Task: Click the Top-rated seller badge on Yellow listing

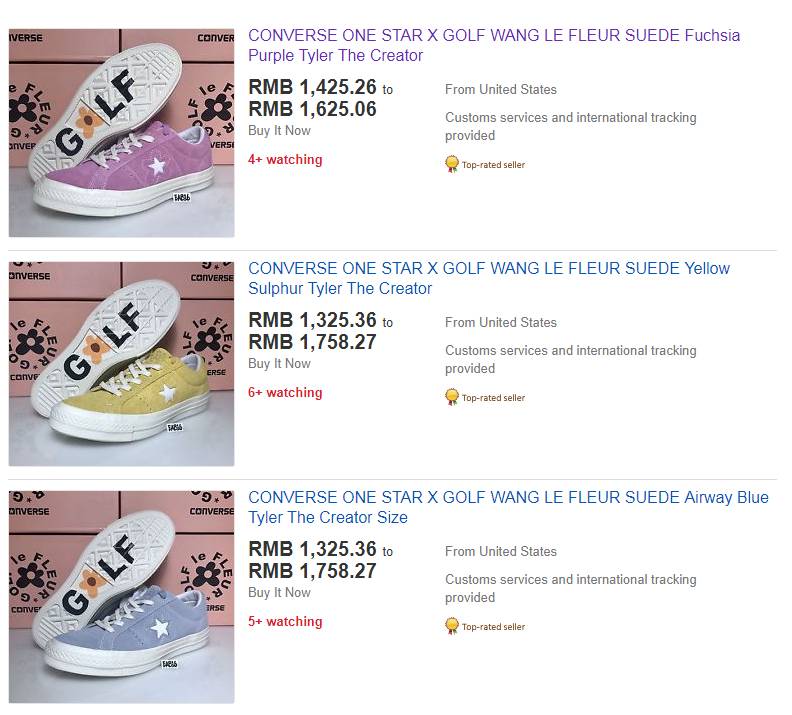Action: coord(485,397)
